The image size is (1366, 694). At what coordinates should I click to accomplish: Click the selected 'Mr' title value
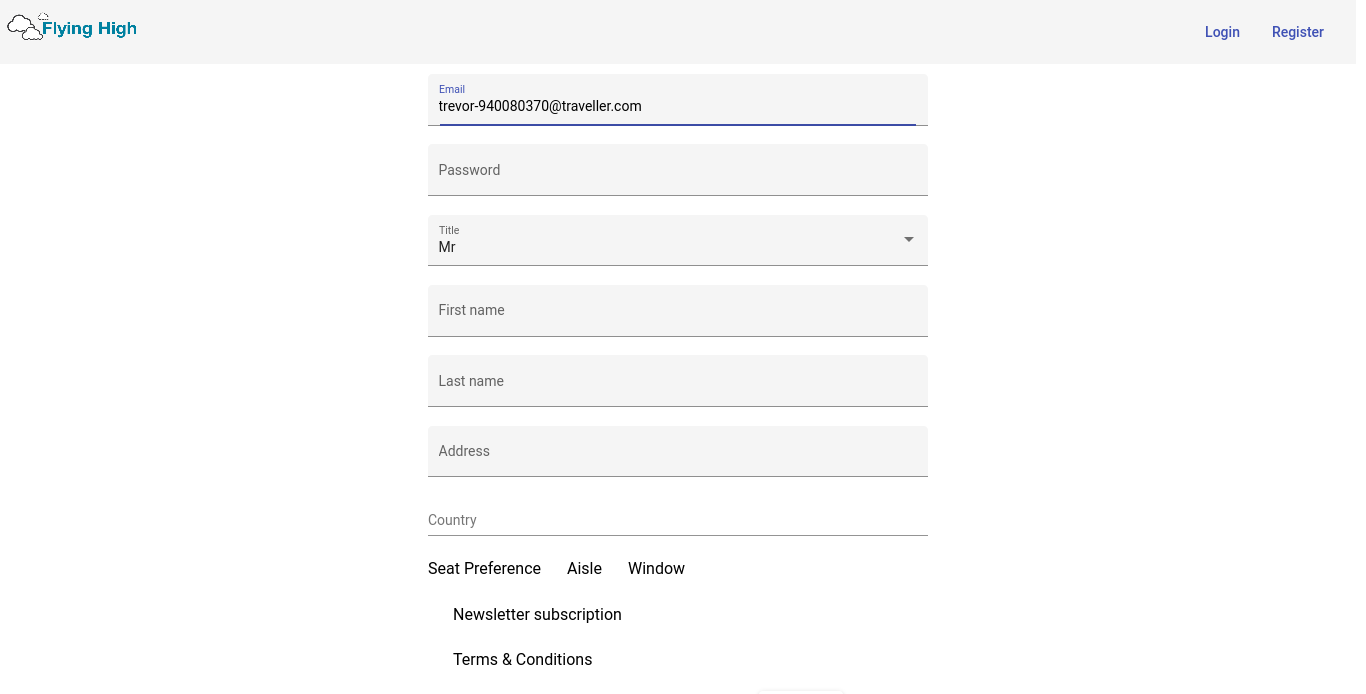pos(447,247)
